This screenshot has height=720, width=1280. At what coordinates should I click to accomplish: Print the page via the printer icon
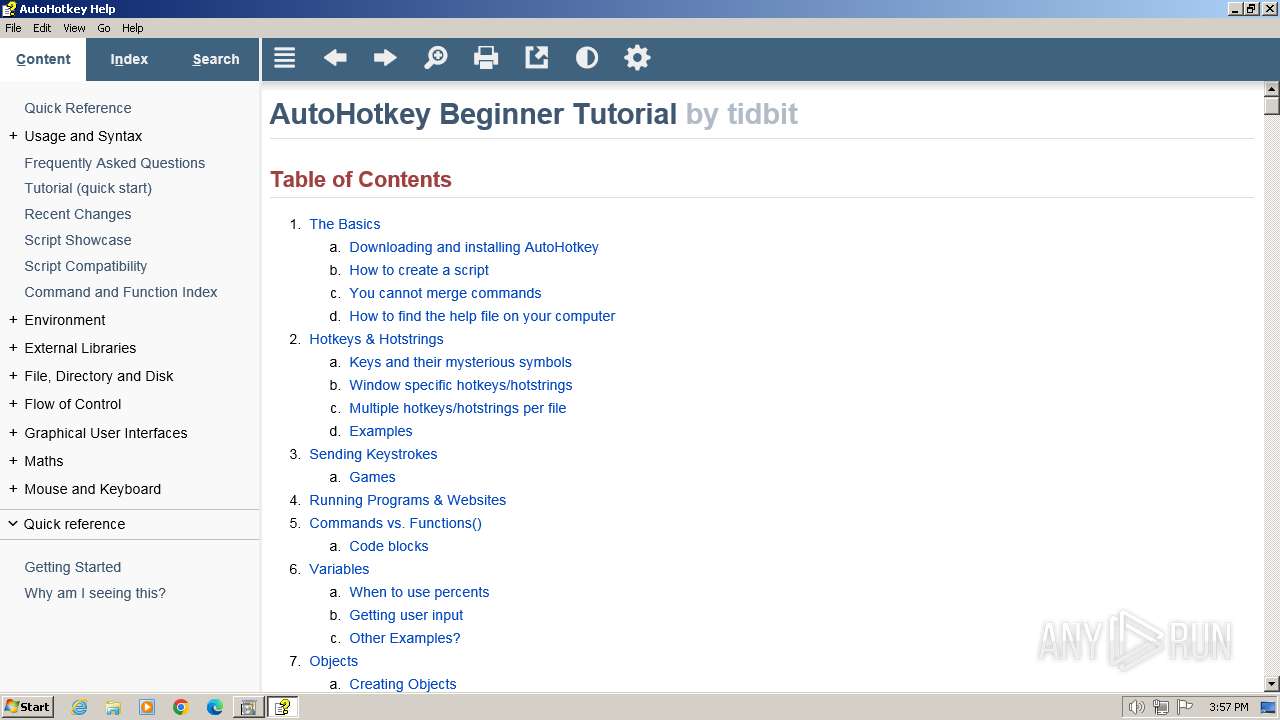pos(486,58)
